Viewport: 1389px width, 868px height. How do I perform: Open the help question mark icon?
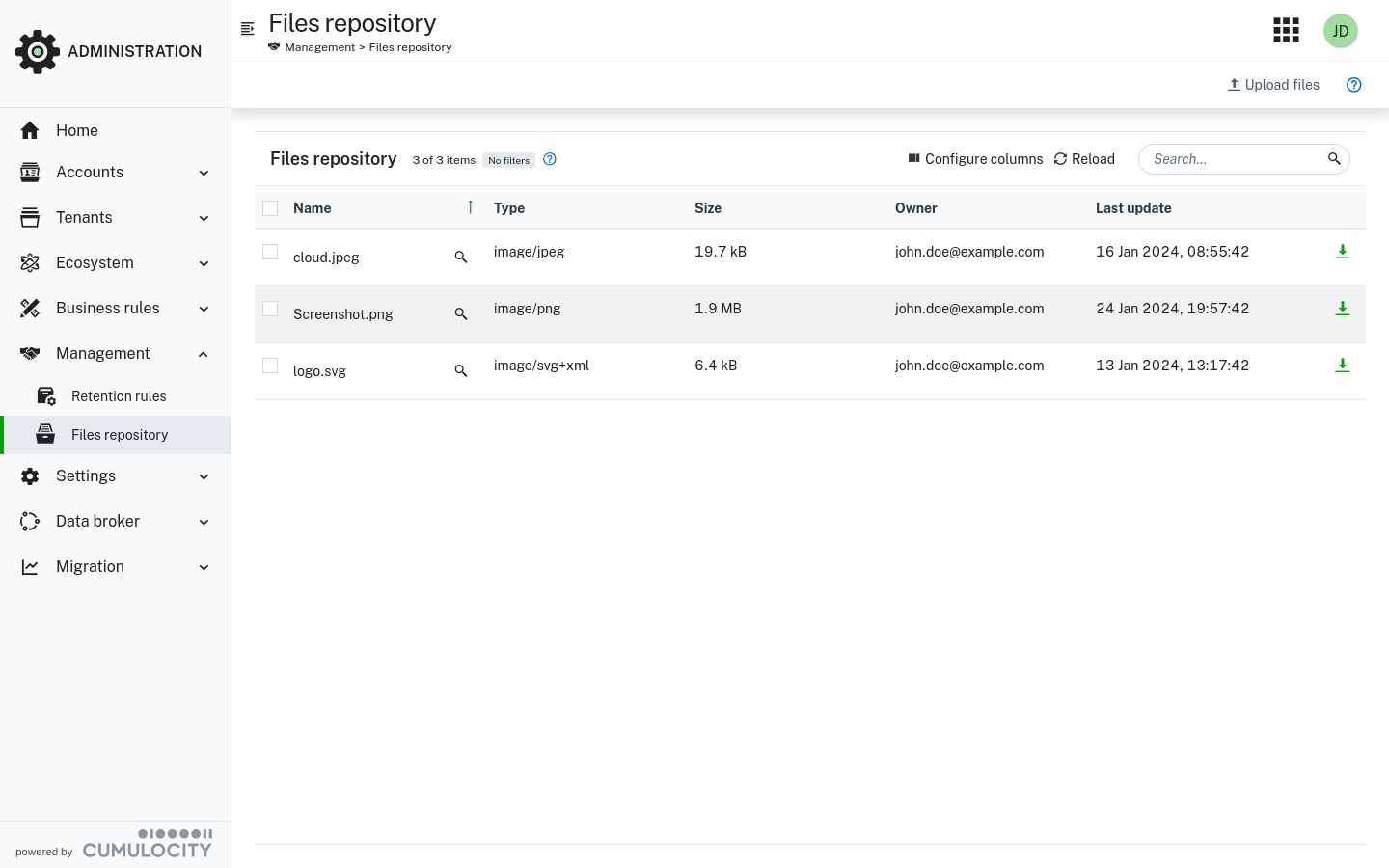1354,85
